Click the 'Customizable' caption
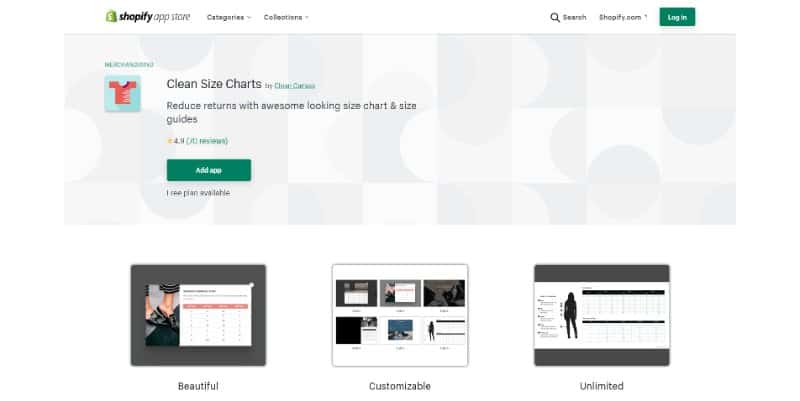 point(400,386)
